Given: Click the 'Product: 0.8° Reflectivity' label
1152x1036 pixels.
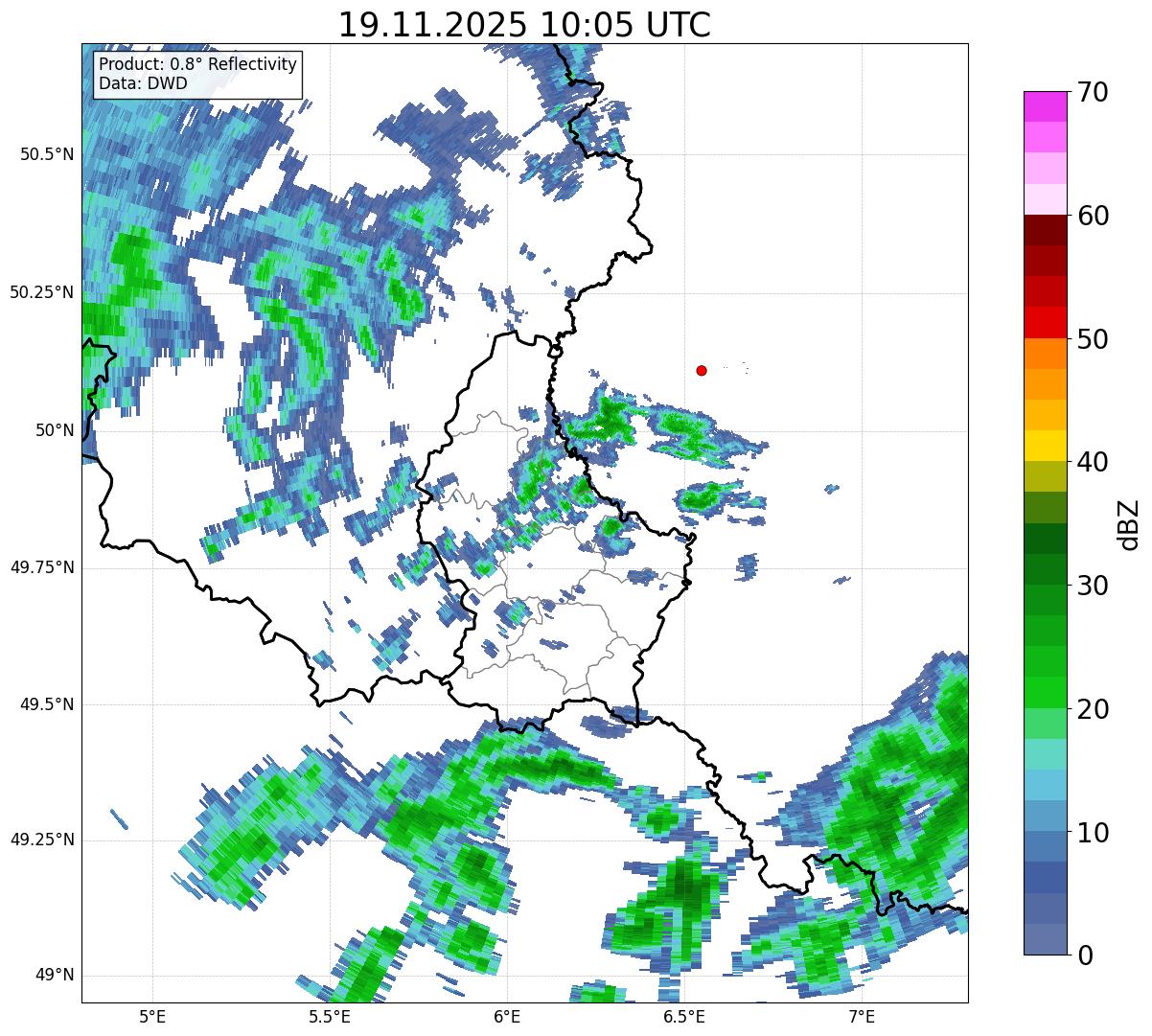Looking at the screenshot, I should (x=198, y=64).
